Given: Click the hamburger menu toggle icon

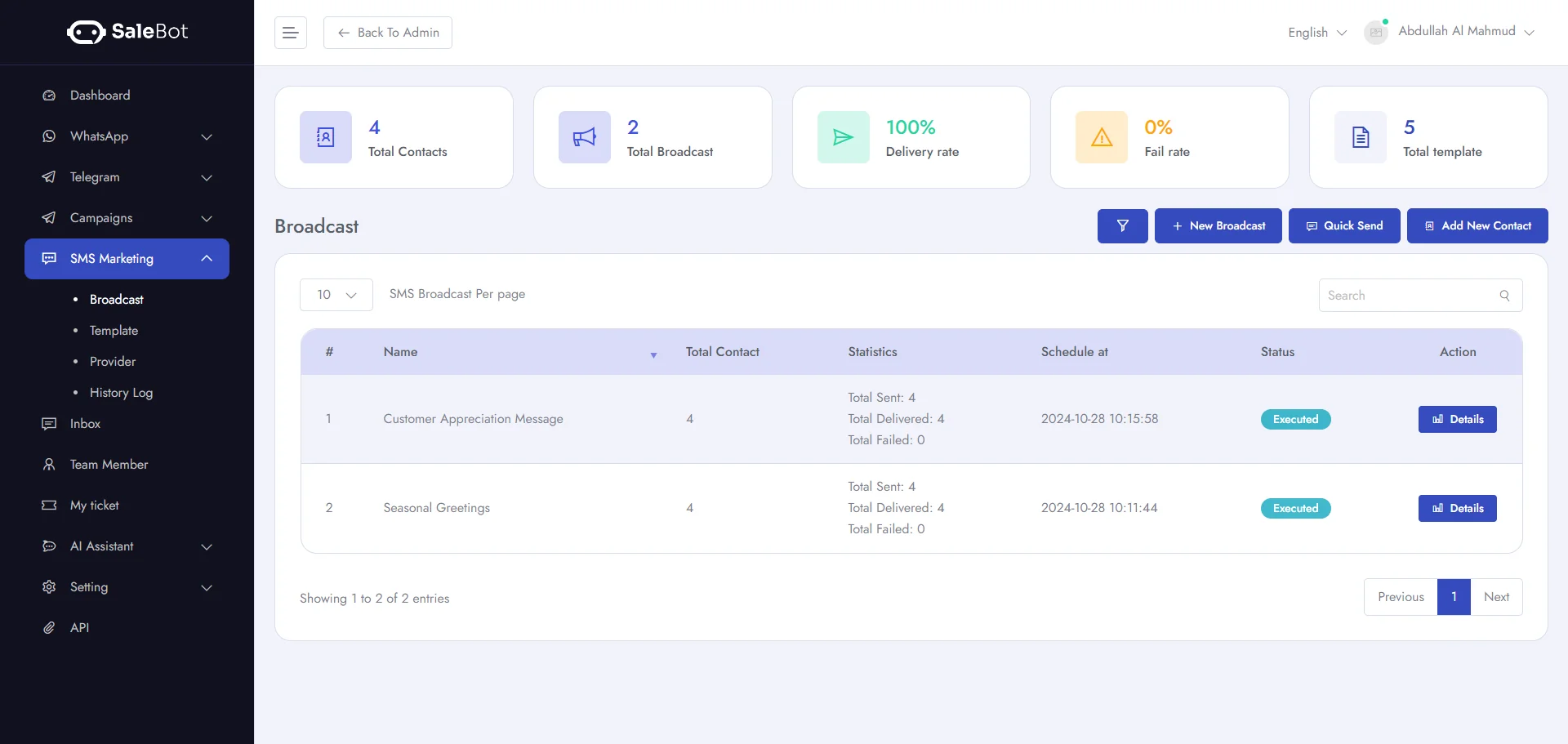Looking at the screenshot, I should point(290,33).
